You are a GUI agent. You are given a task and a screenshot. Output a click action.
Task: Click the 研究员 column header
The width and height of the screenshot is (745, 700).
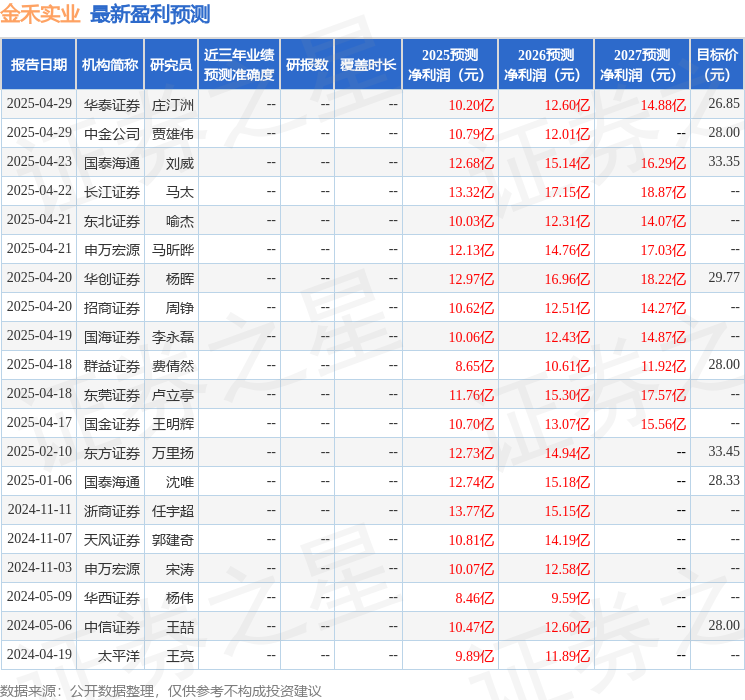[x=171, y=65]
